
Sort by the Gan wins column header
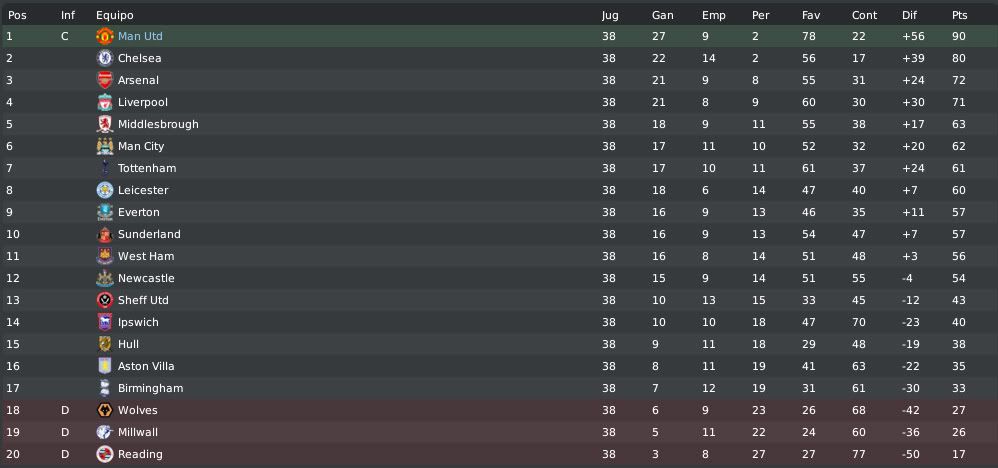tap(663, 15)
